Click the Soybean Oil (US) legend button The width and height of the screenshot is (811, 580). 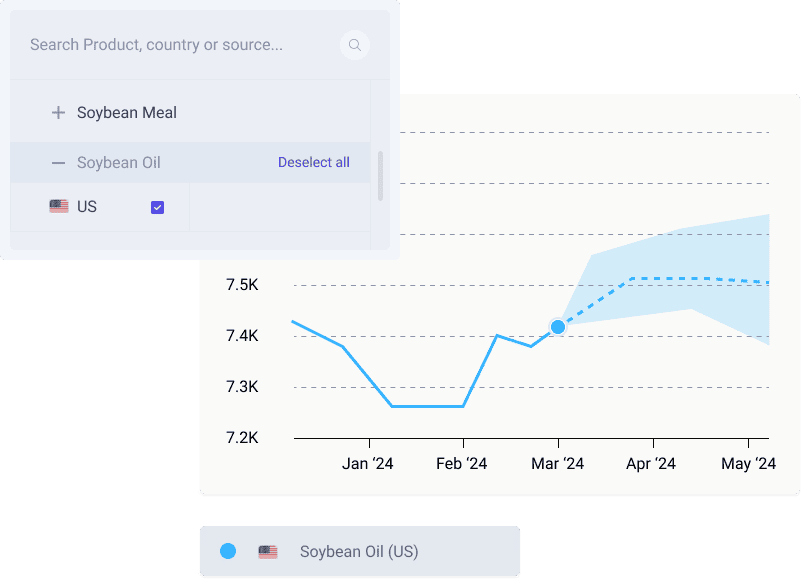(360, 551)
